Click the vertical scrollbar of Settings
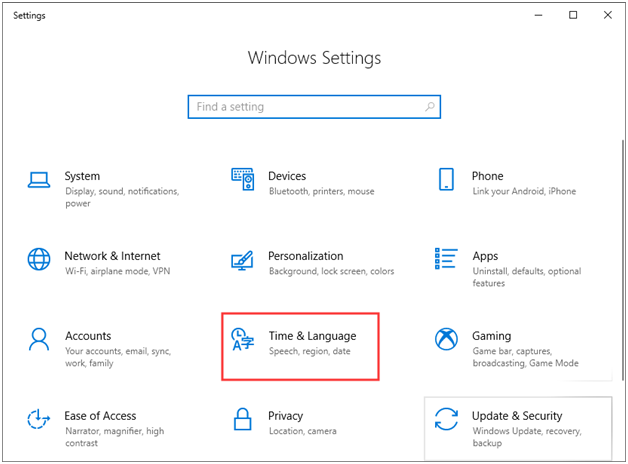Screen dimensions: 628x464 (x=622, y=260)
